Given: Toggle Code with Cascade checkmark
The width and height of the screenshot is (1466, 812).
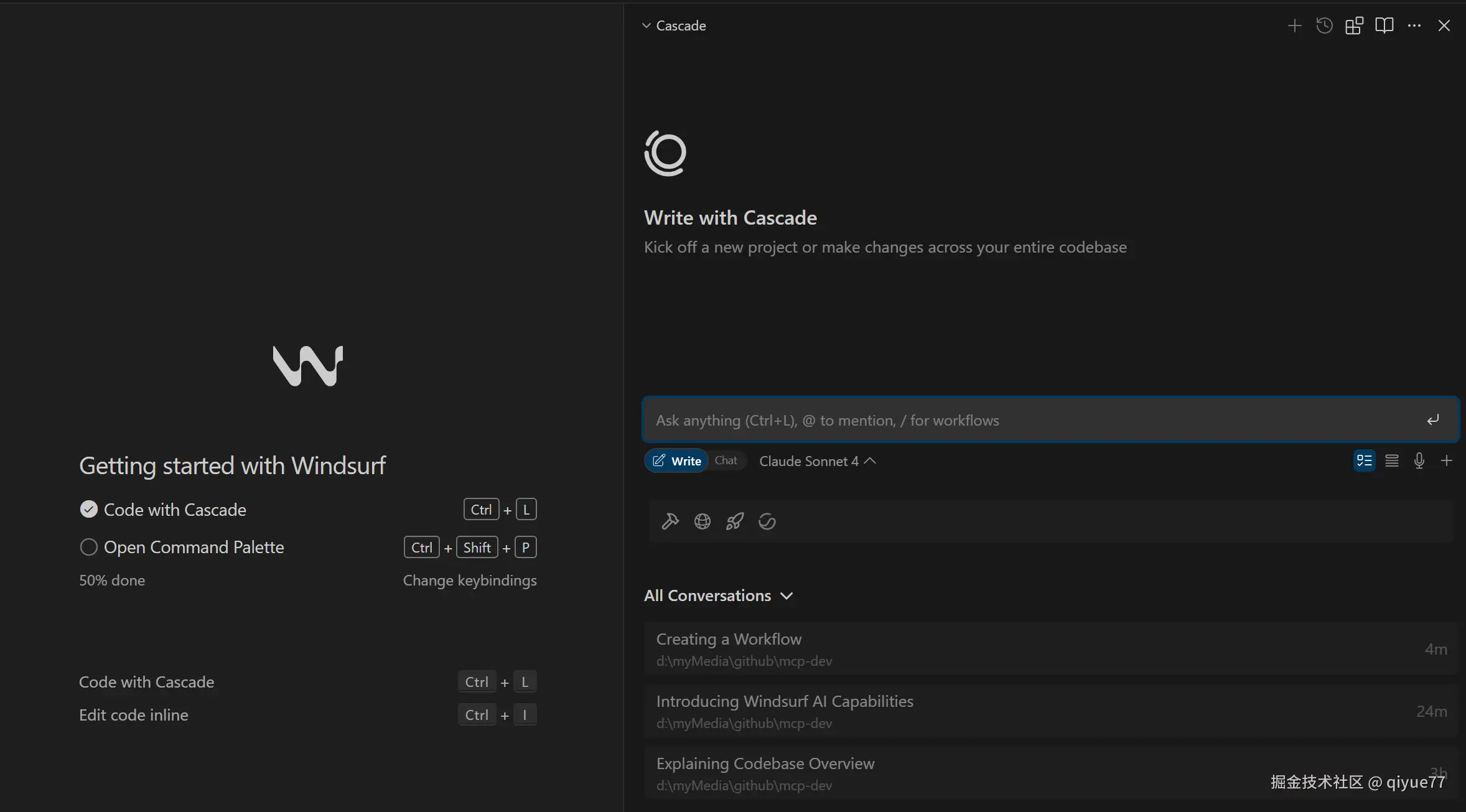Looking at the screenshot, I should click(x=89, y=510).
